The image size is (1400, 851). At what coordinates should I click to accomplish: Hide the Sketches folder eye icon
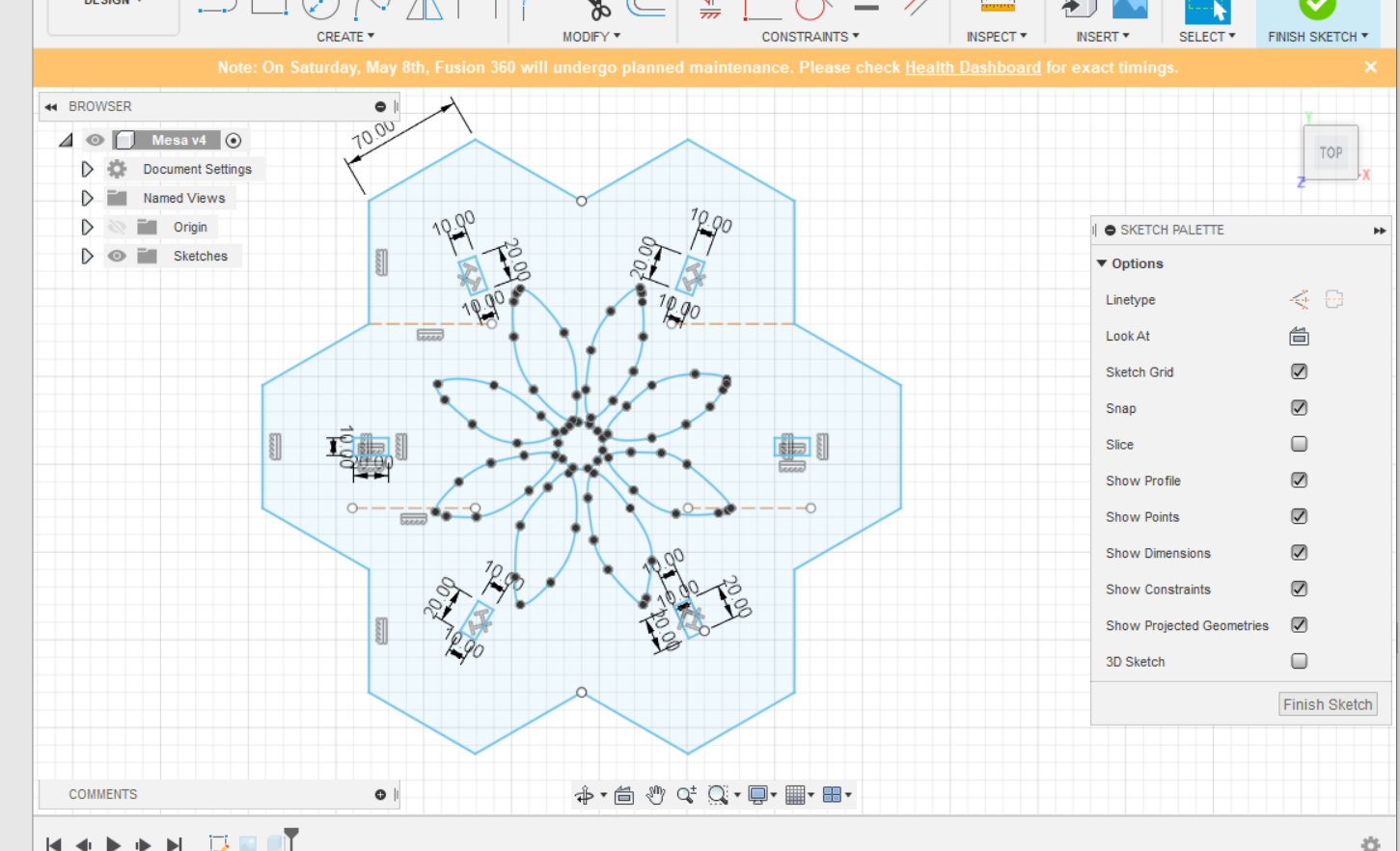point(117,256)
